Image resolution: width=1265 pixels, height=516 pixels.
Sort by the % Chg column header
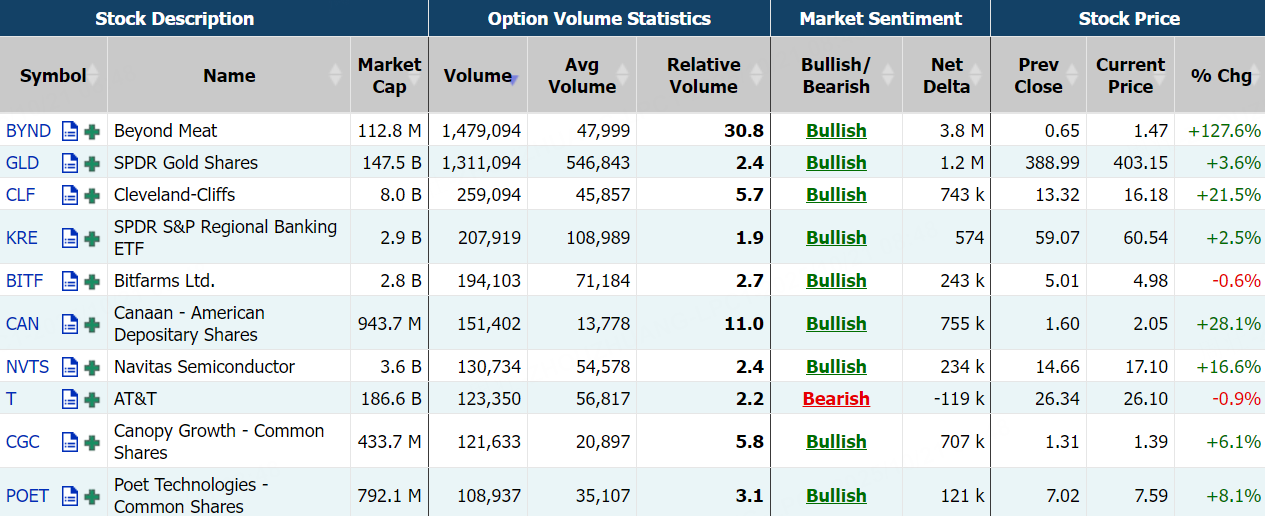click(x=1220, y=76)
